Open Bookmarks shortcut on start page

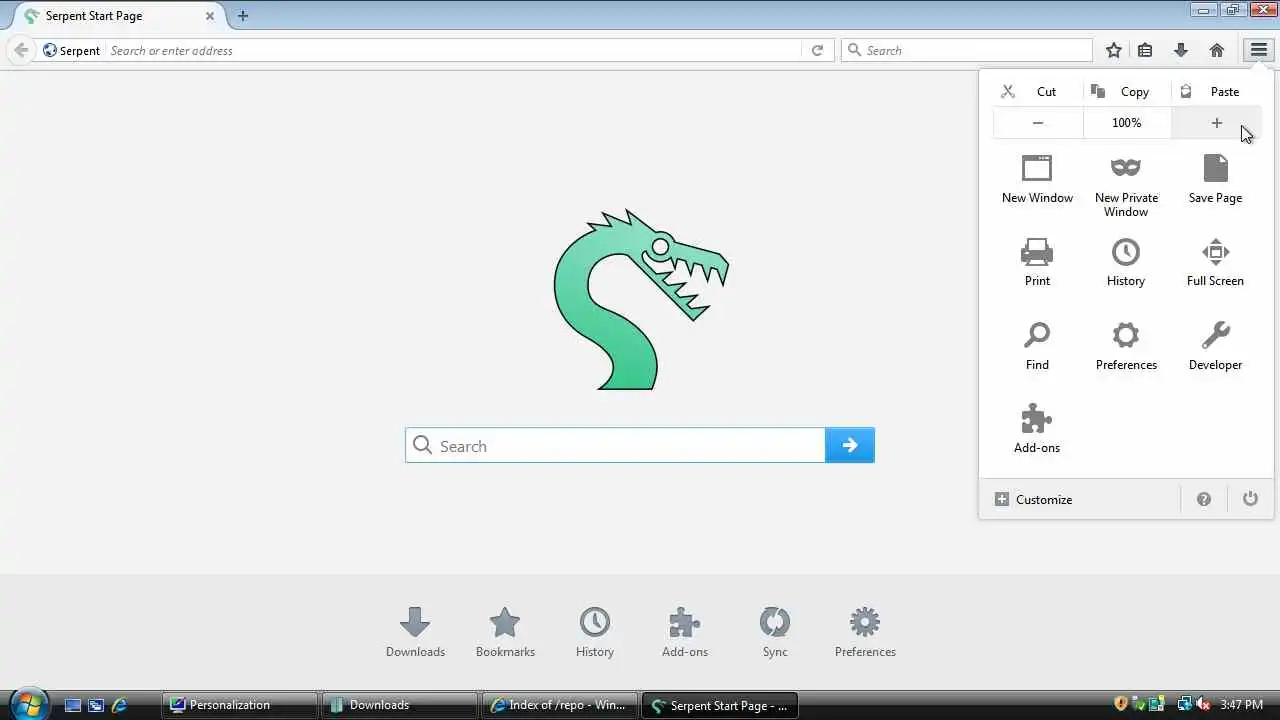(x=505, y=632)
